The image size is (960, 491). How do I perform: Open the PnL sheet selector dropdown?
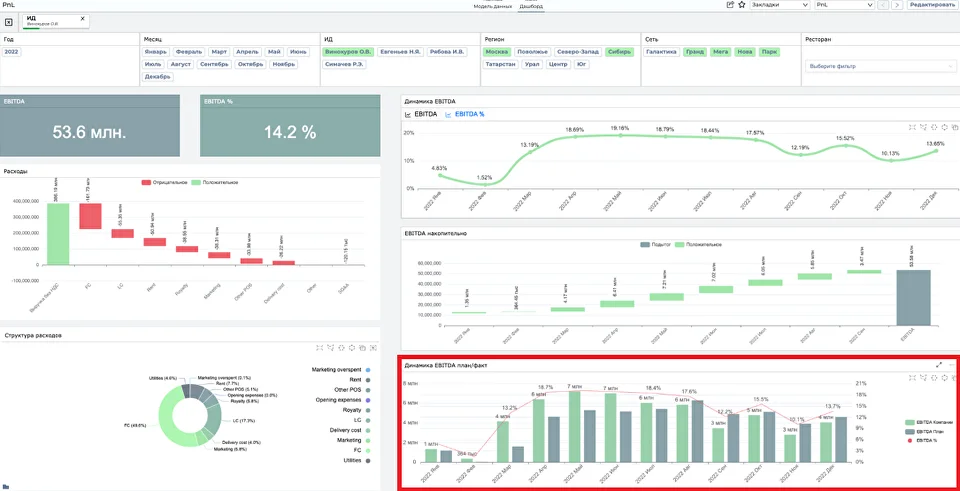[x=844, y=5]
